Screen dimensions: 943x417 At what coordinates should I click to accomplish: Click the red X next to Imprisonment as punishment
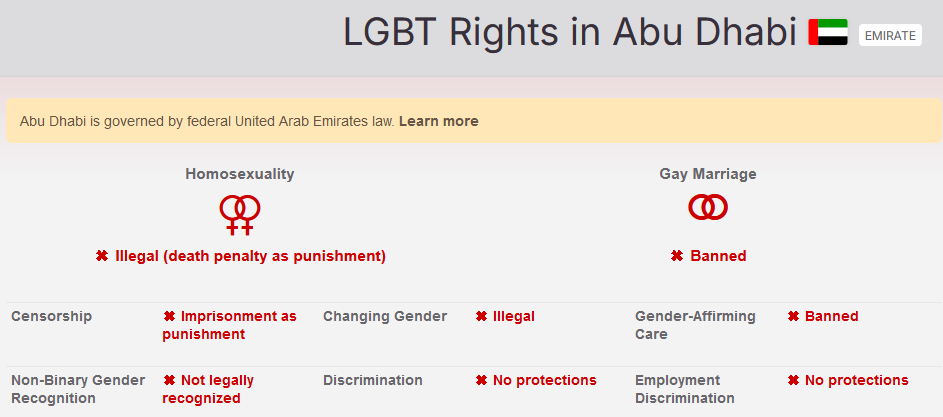[169, 317]
